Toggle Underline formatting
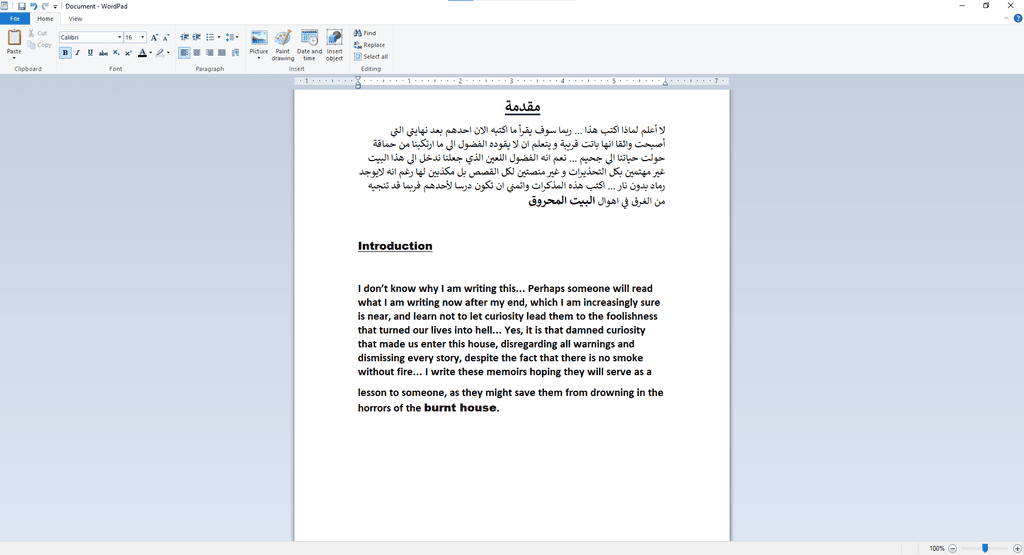This screenshot has width=1024, height=555. pos(90,53)
